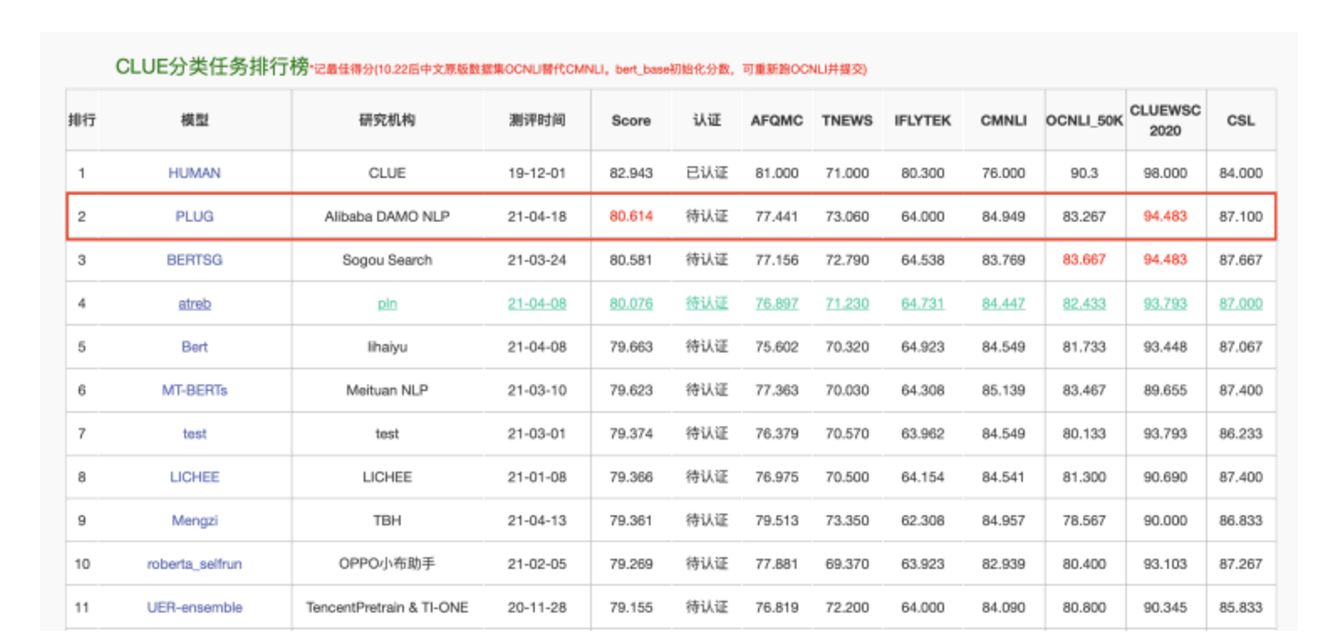This screenshot has height=644, width=1319.
Task: Open the Bert model link
Action: 194,347
